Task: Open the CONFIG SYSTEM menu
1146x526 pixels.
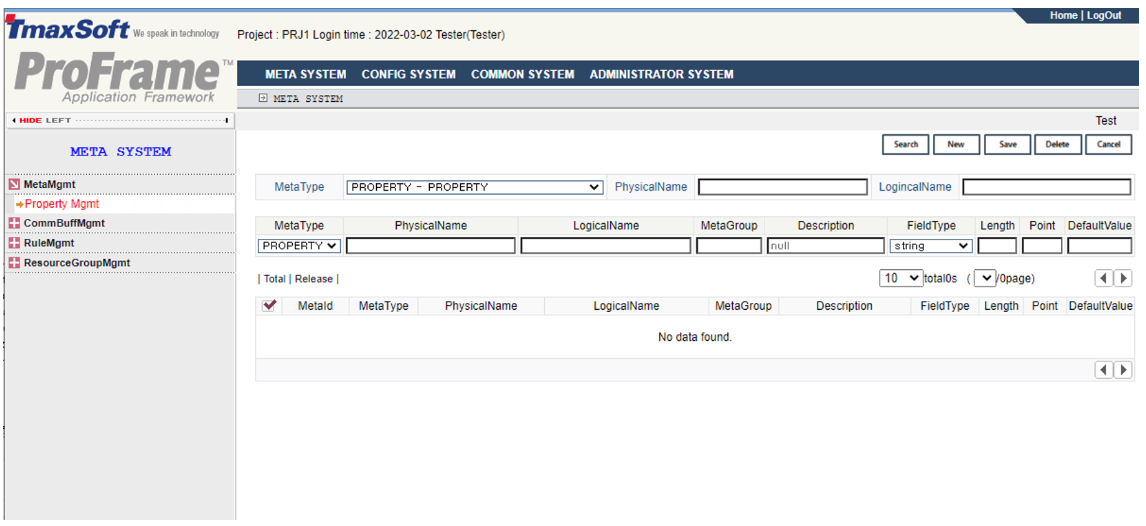Action: click(408, 74)
